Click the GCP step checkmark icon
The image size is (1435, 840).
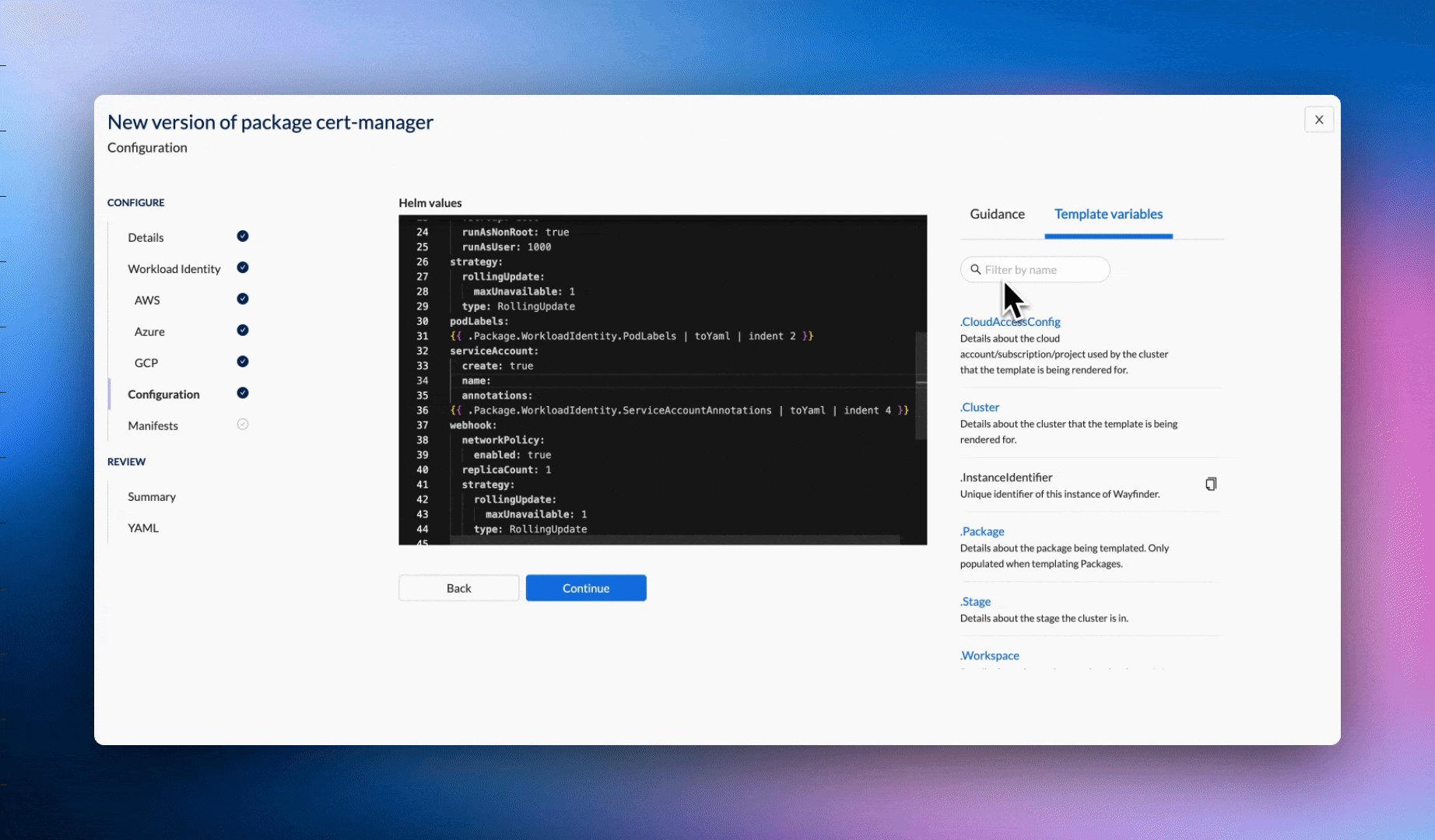[x=243, y=362]
